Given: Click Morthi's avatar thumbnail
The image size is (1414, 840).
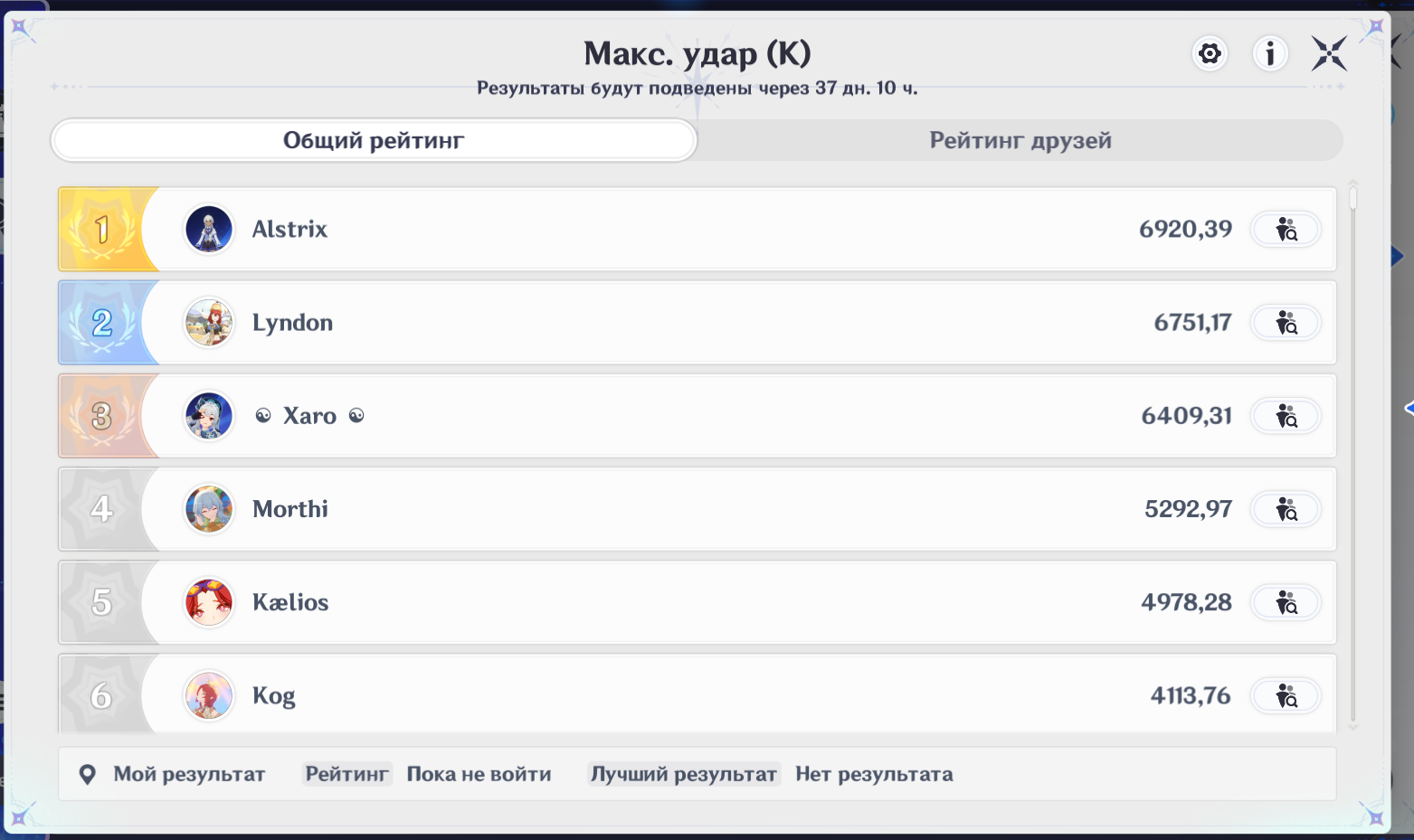Looking at the screenshot, I should pos(209,509).
